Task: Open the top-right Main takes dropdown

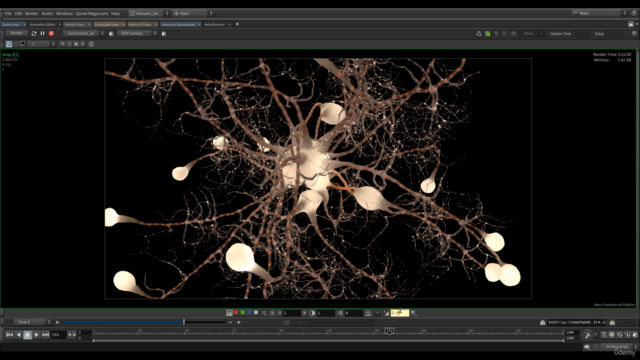Action: [x=599, y=13]
